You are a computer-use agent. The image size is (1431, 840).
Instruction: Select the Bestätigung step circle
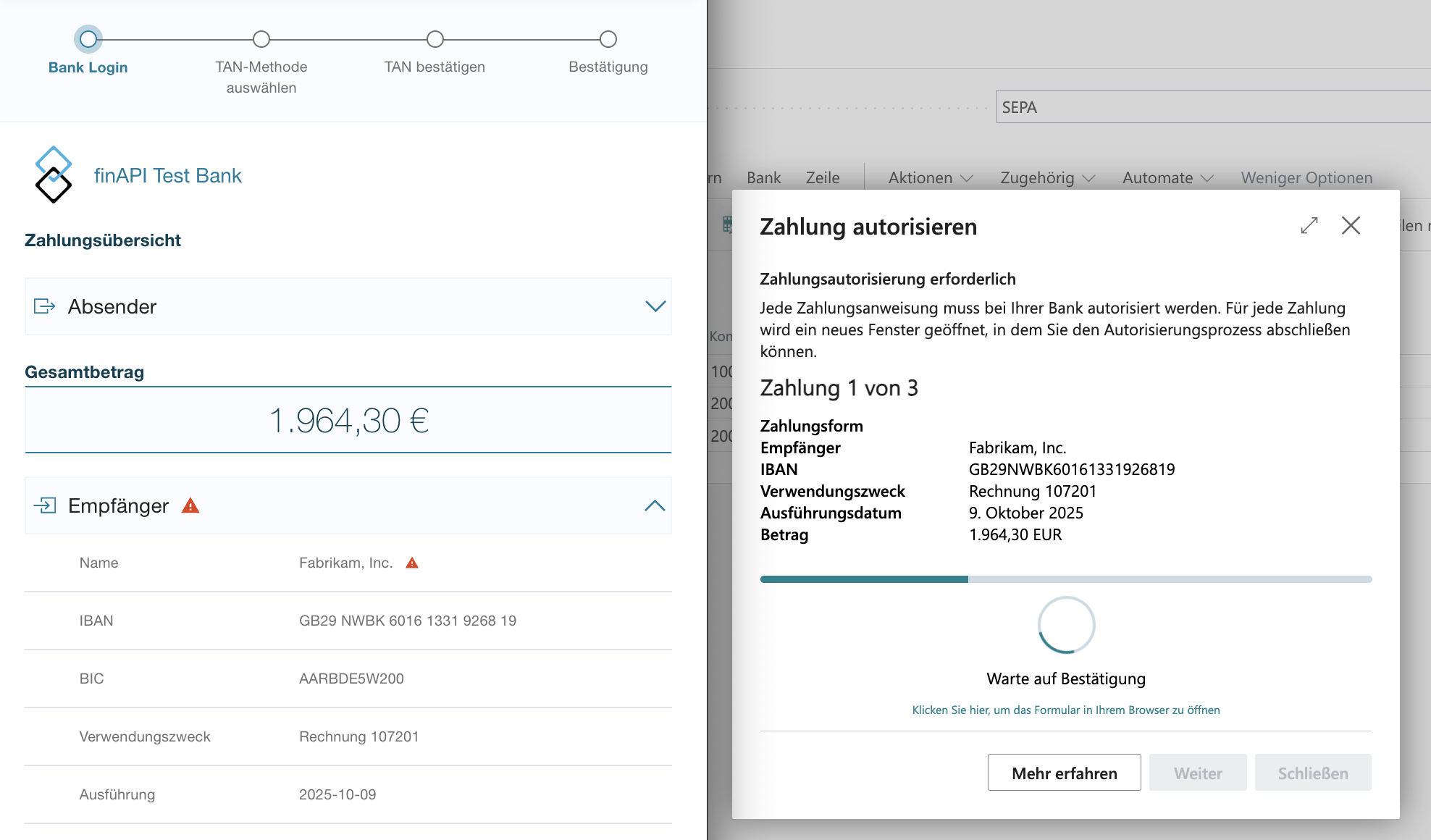608,39
